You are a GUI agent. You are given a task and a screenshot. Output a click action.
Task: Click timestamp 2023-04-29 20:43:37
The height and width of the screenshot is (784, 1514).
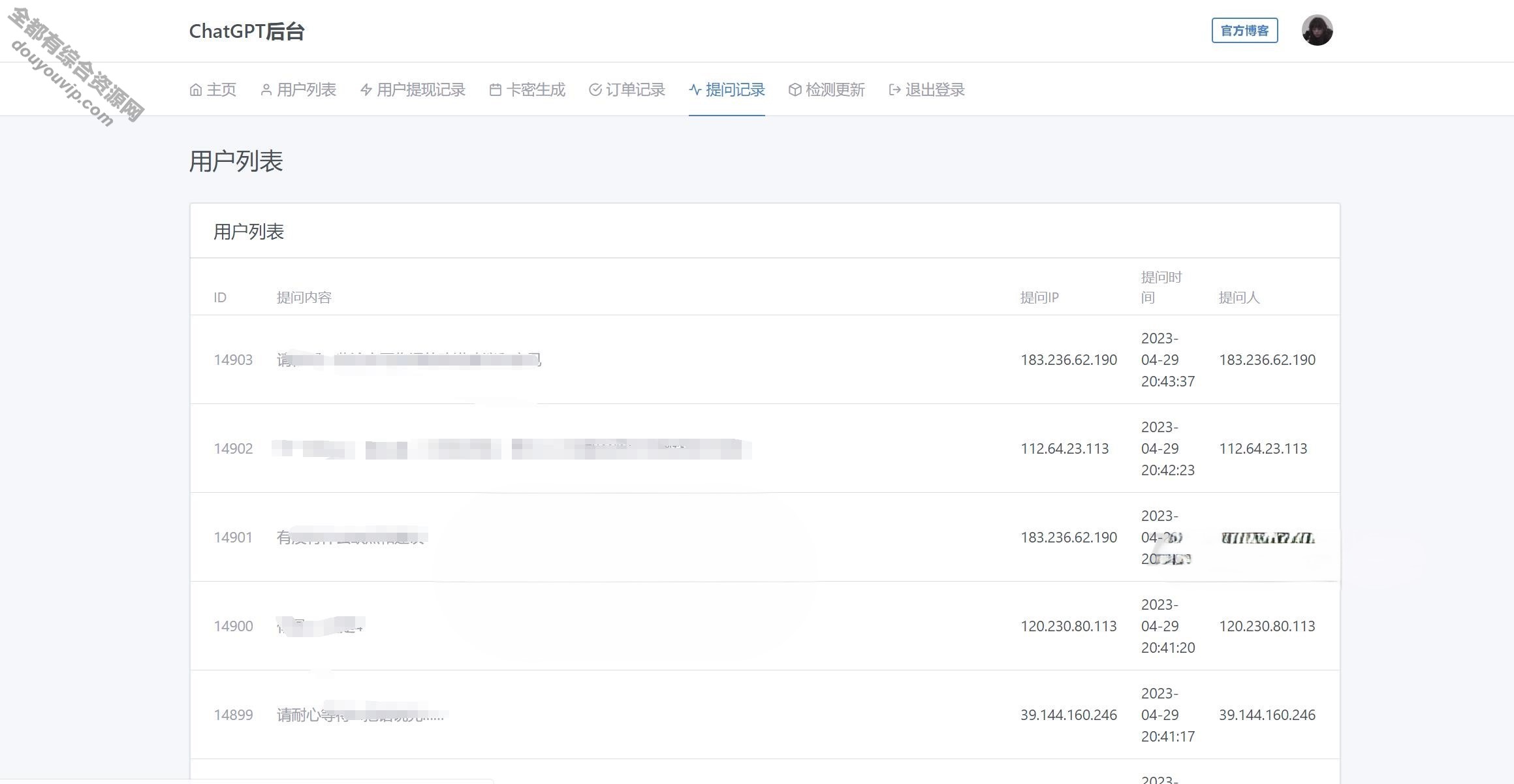pyautogui.click(x=1168, y=360)
